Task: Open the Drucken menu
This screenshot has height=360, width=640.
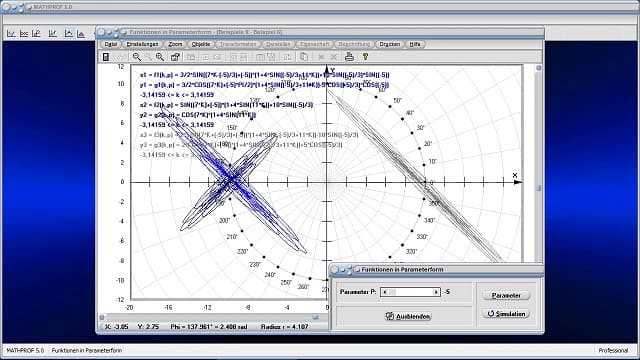Action: coord(389,44)
